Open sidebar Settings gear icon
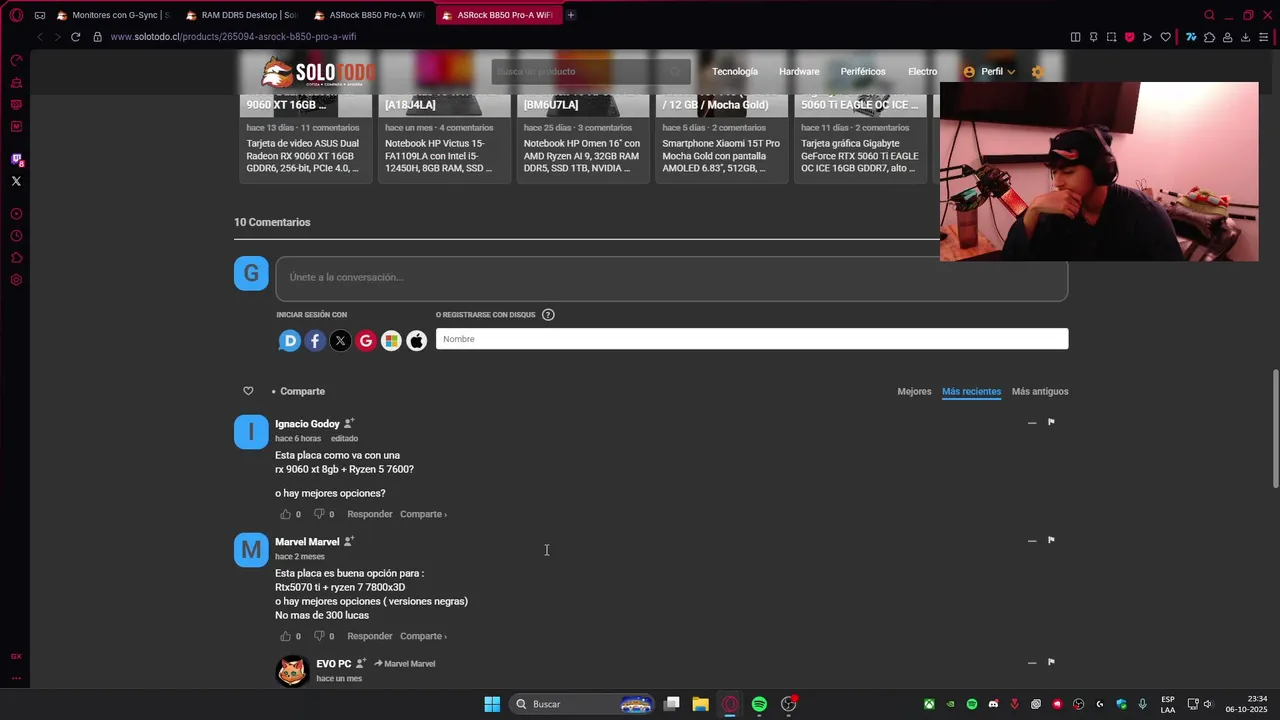This screenshot has width=1280, height=720. pos(16,280)
